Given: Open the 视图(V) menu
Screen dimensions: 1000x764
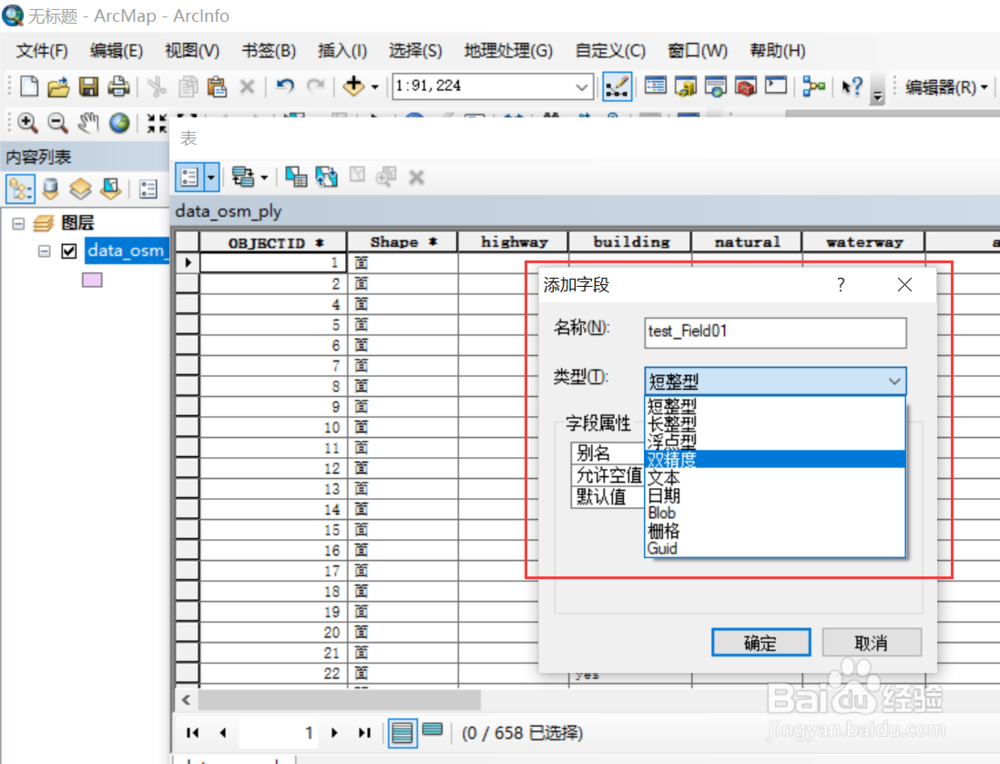Looking at the screenshot, I should [x=193, y=50].
